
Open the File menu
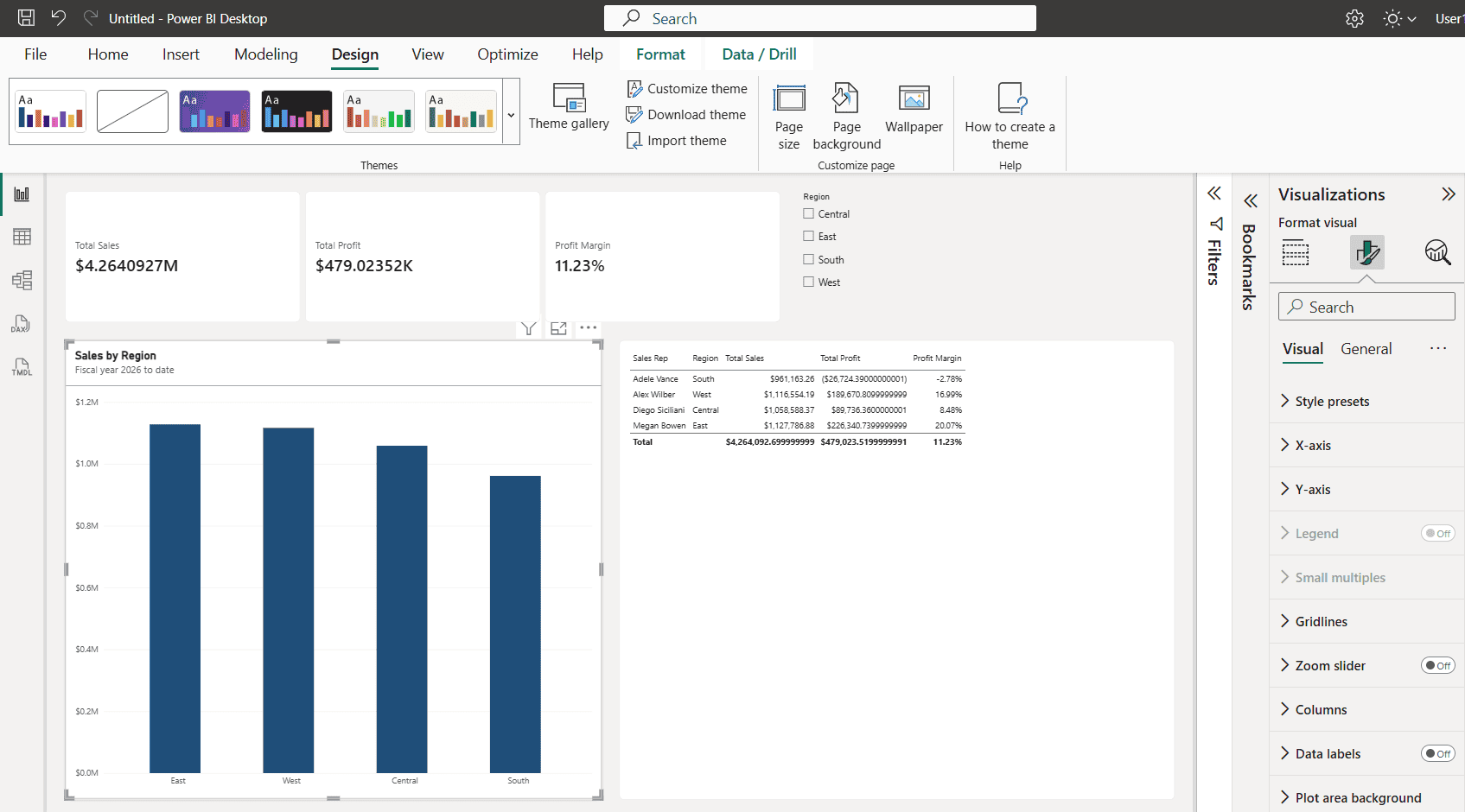35,54
